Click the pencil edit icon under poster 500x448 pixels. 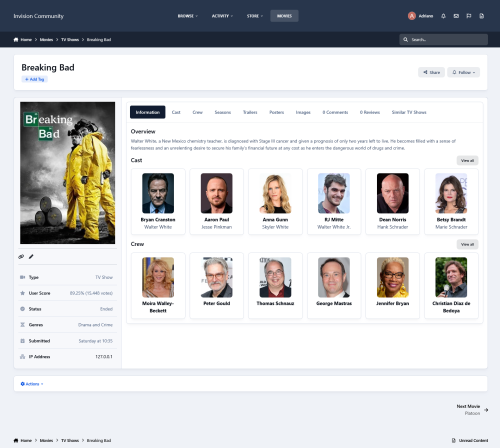31,256
